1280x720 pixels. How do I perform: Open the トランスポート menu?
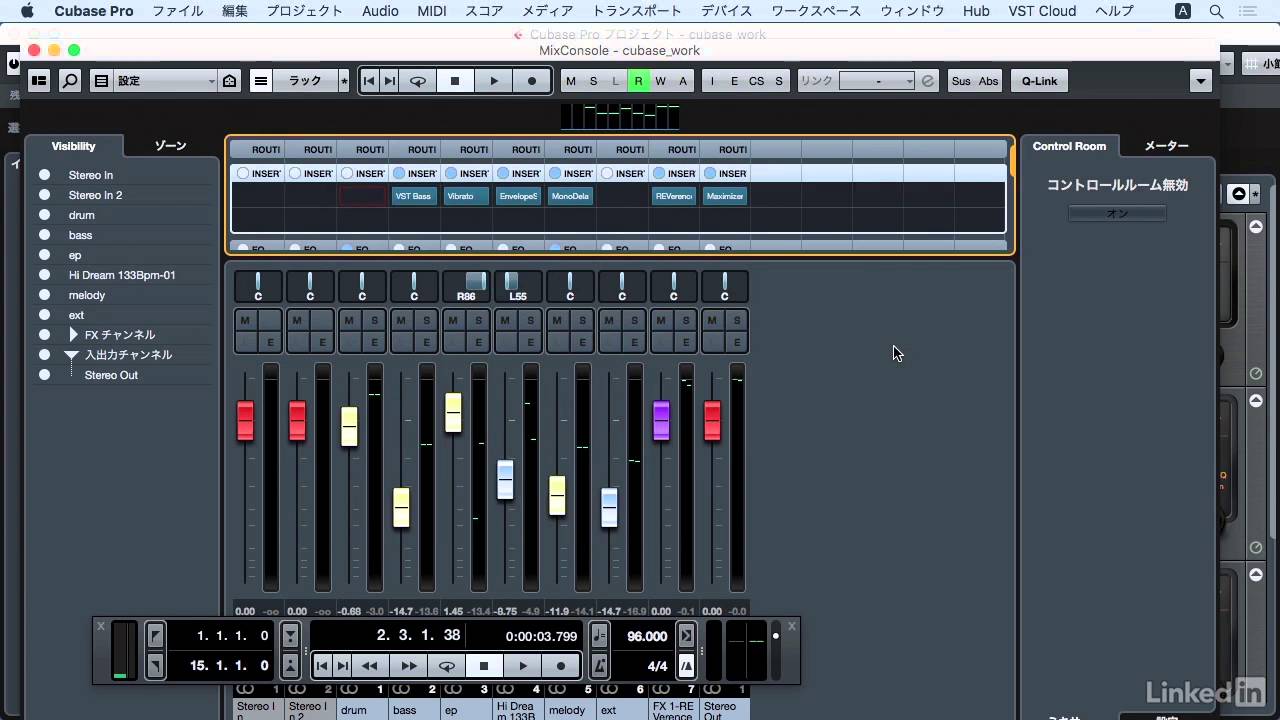coord(637,11)
